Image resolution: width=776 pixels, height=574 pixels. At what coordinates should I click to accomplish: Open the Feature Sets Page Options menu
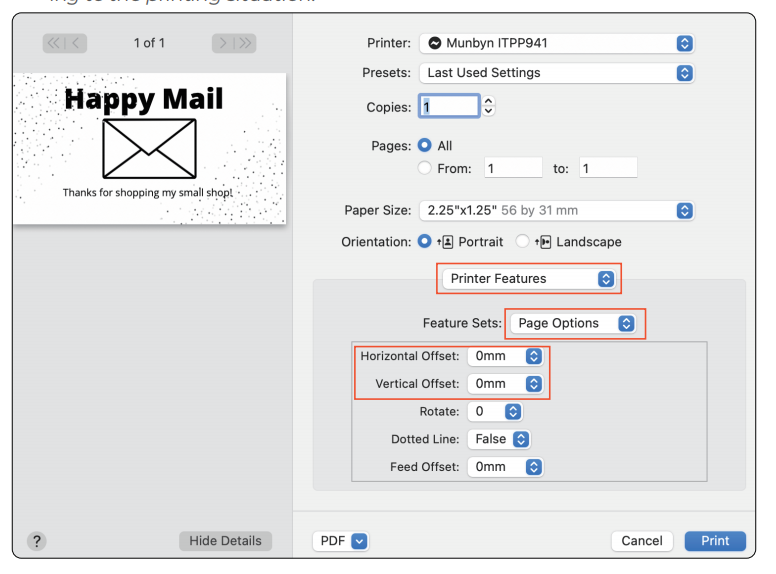[x=573, y=323]
